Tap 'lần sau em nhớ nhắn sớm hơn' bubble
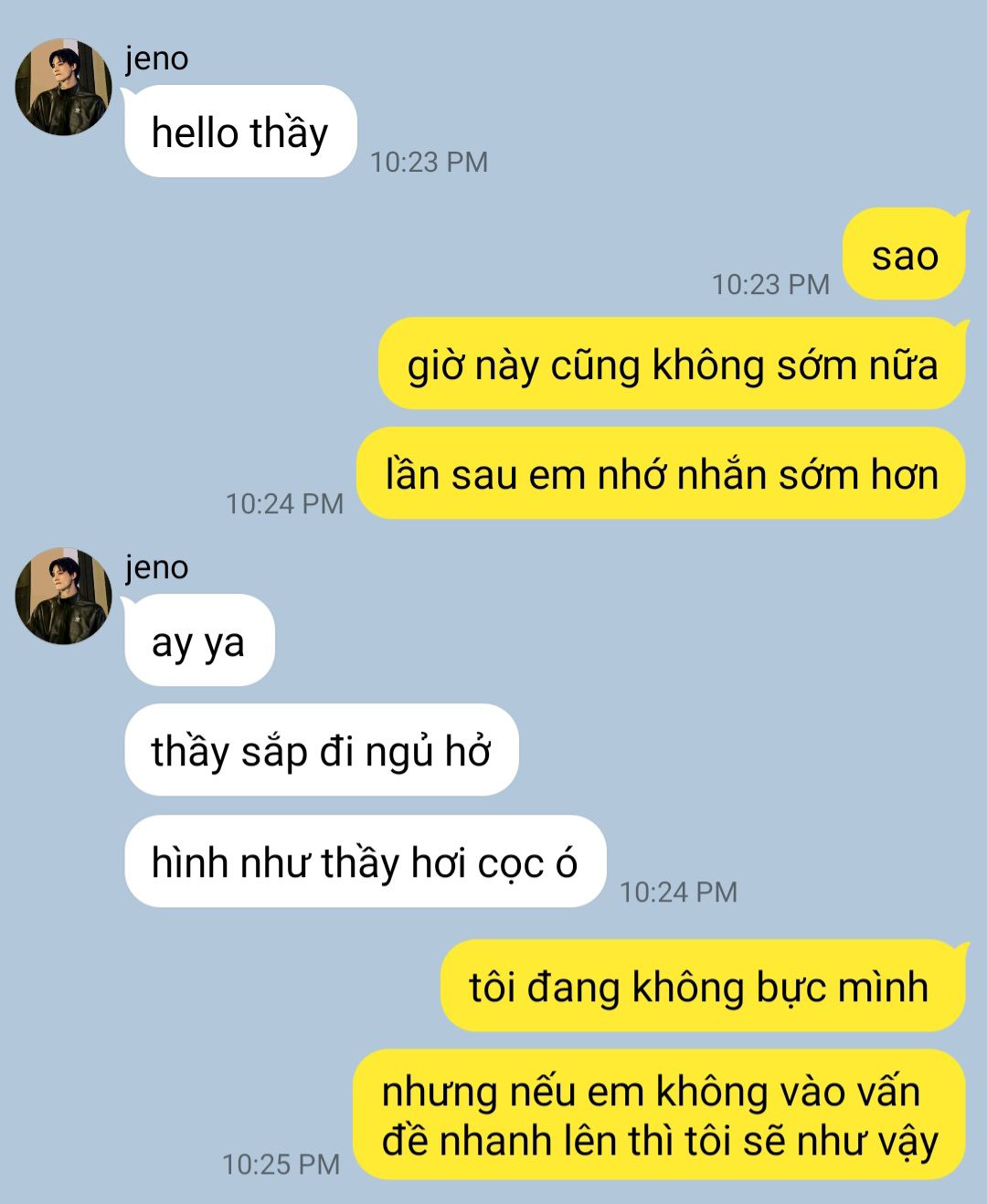This screenshot has width=987, height=1204. (662, 473)
